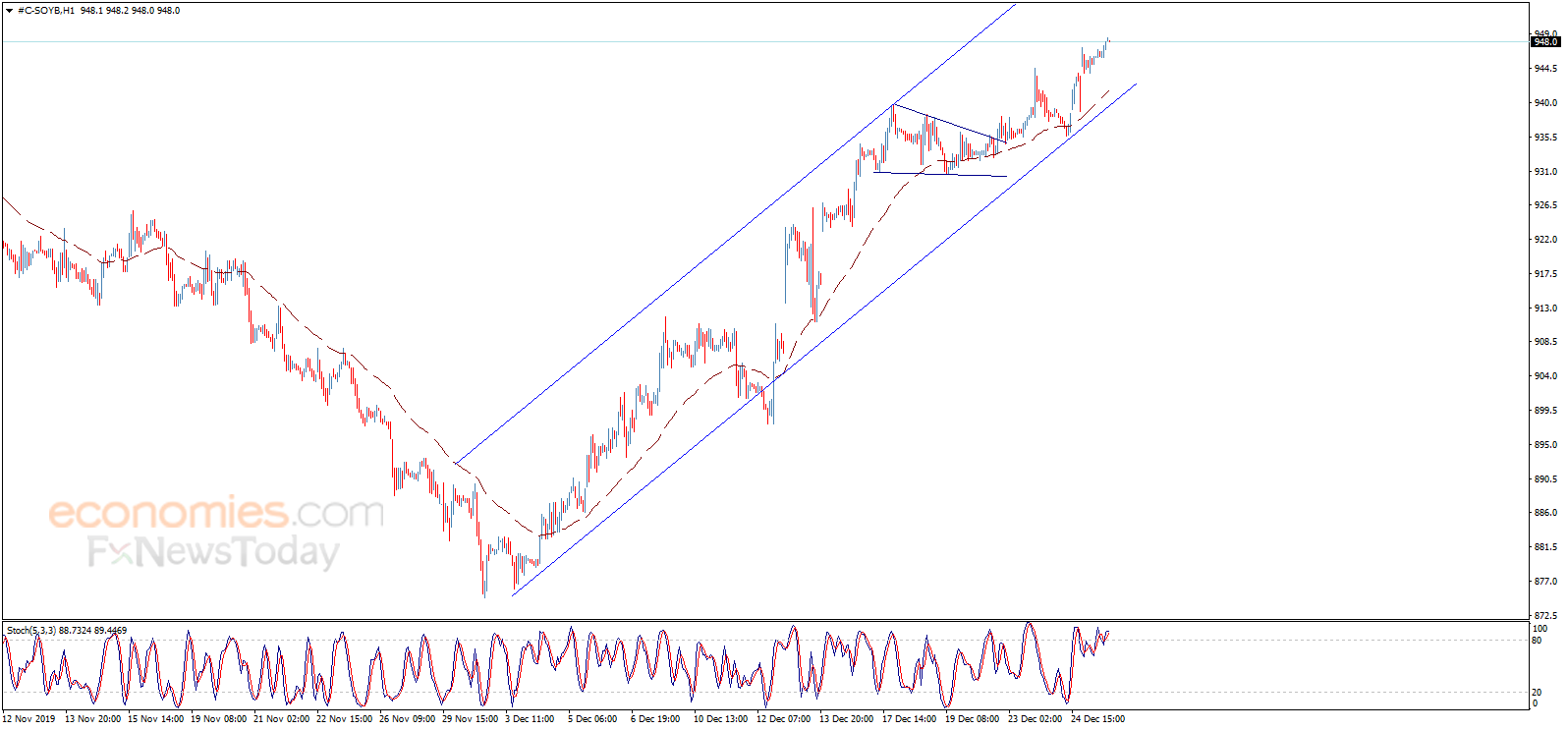Select the #C-SOYB,H1 chart symbol title
This screenshot has height=730, width=1568.
46,11
